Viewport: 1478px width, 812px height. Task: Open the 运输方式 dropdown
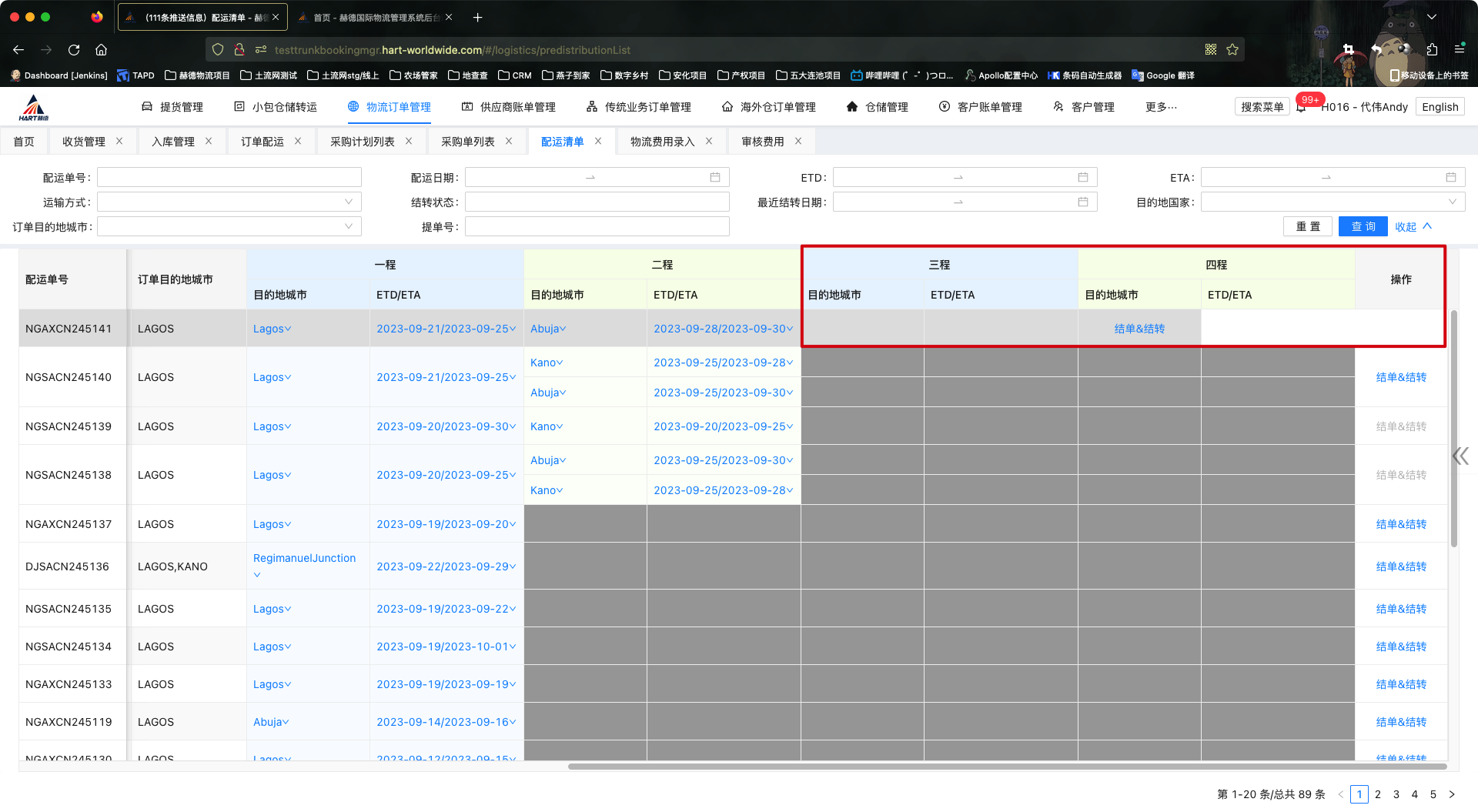coord(229,202)
